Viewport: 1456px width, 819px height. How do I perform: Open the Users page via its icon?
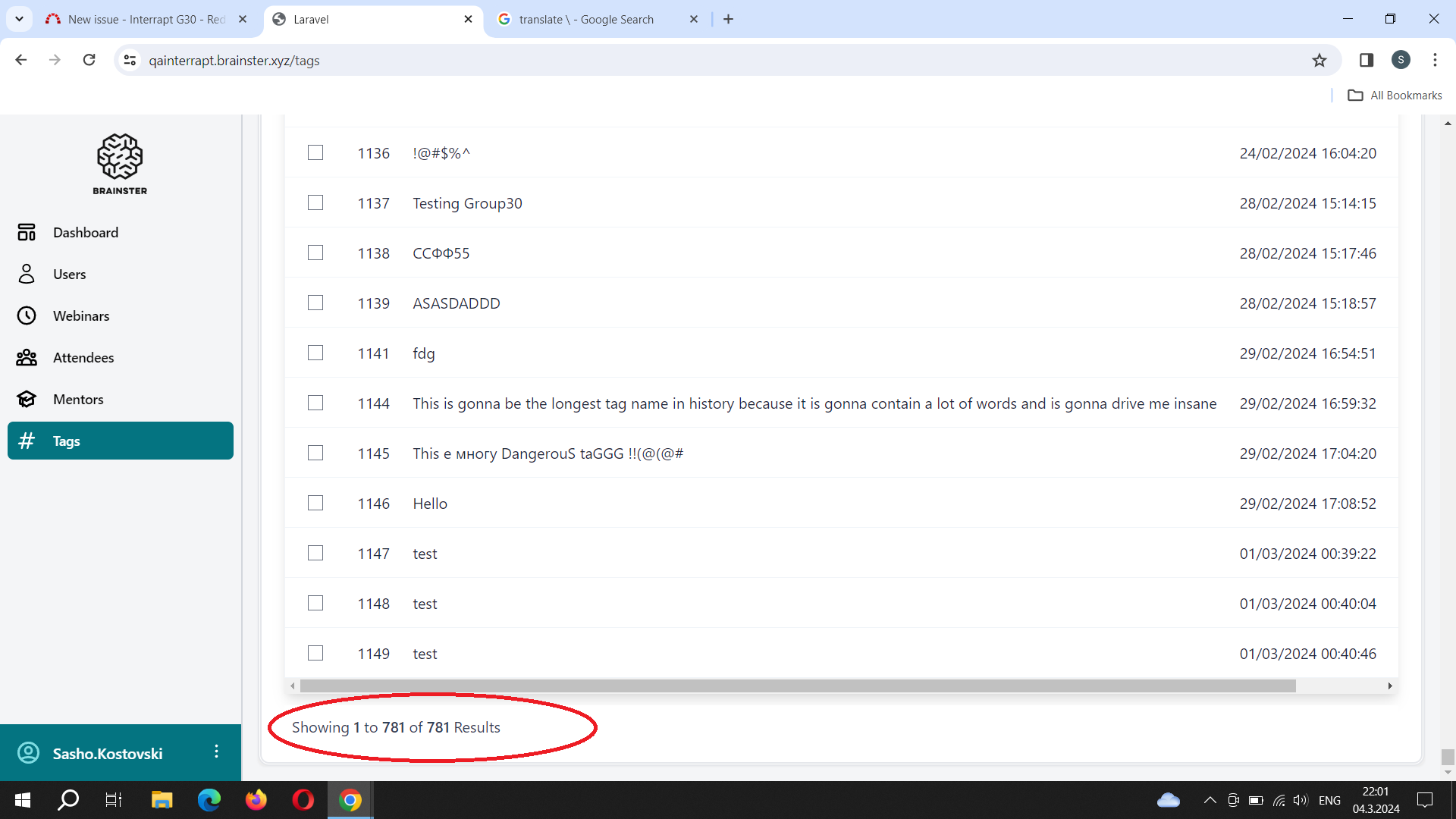(x=27, y=275)
